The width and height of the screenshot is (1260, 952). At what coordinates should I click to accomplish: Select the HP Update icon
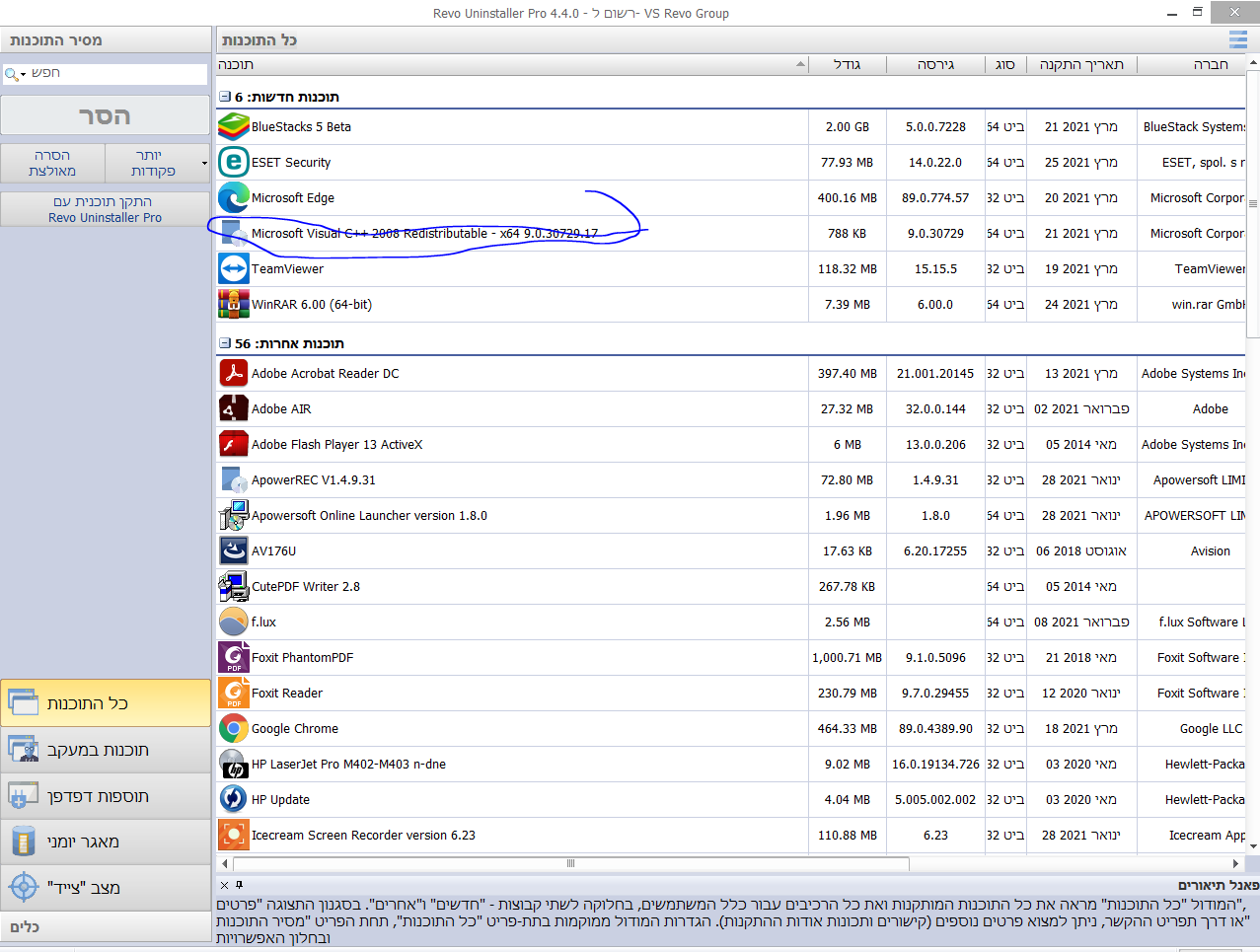pos(234,799)
